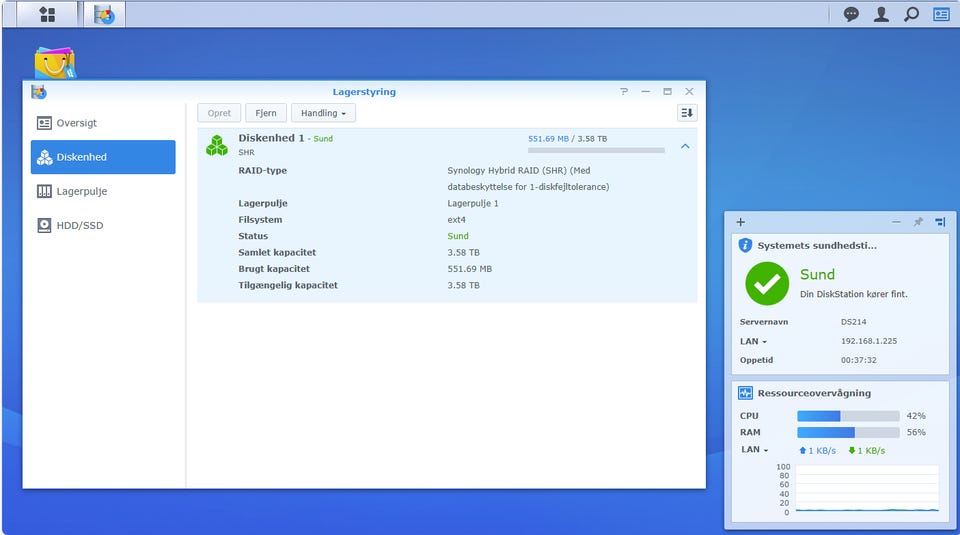Open the notifications chat bubble icon
The width and height of the screenshot is (960, 535).
(851, 14)
